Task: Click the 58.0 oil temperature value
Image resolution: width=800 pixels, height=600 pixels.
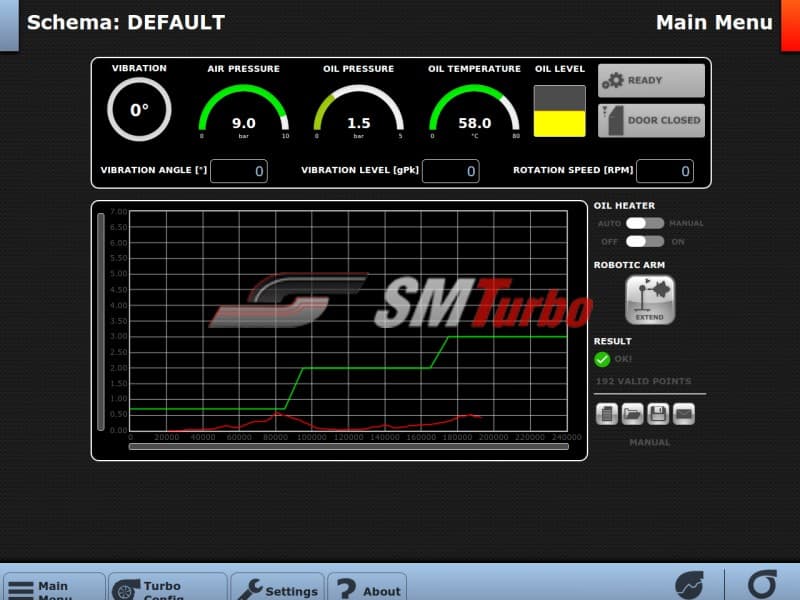Action: [x=474, y=123]
